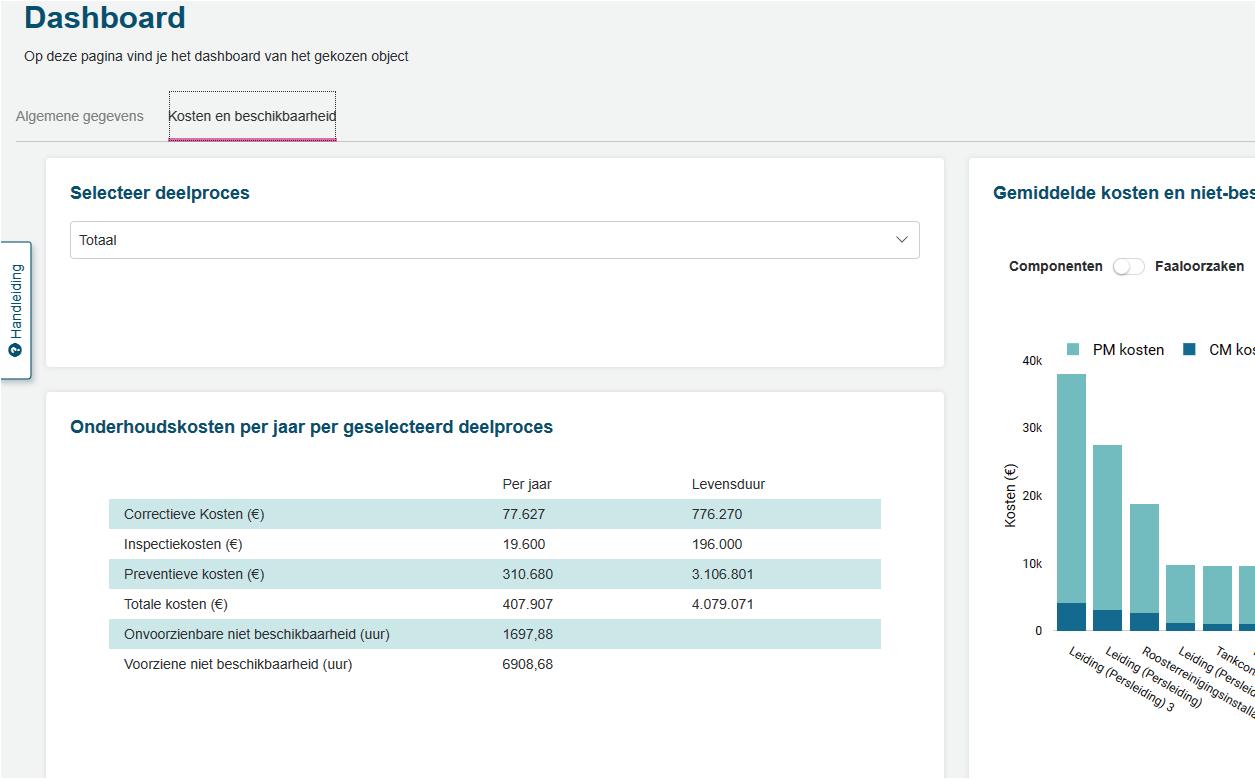This screenshot has height=779, width=1255.
Task: Toggle the Componenten/Faaloorzaken switch
Action: [x=1128, y=267]
